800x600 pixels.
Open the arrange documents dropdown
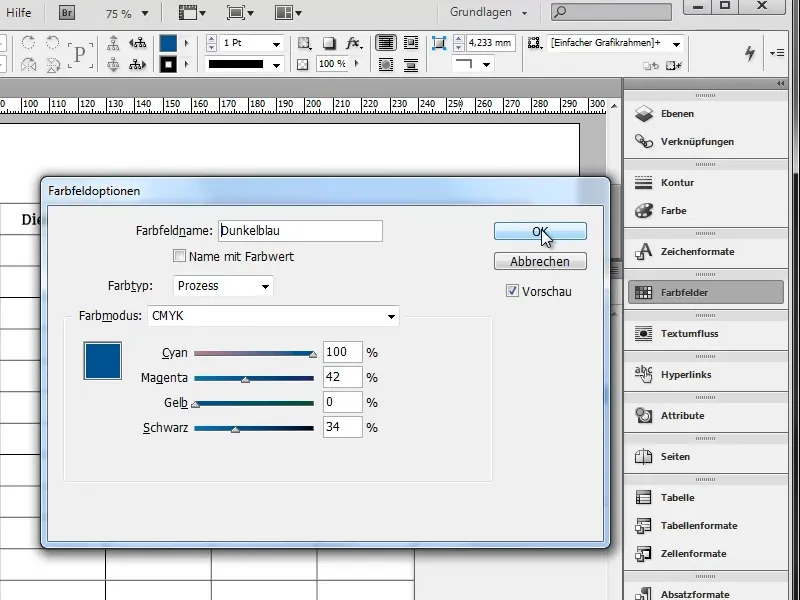coord(288,13)
